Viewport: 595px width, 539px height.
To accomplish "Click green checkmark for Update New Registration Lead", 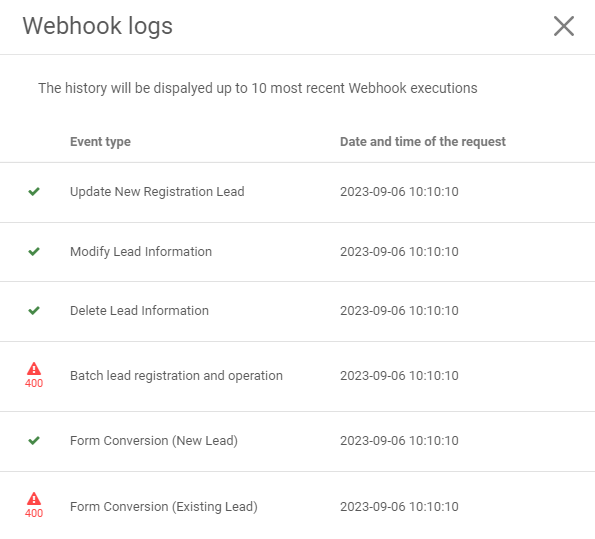I will pos(34,191).
